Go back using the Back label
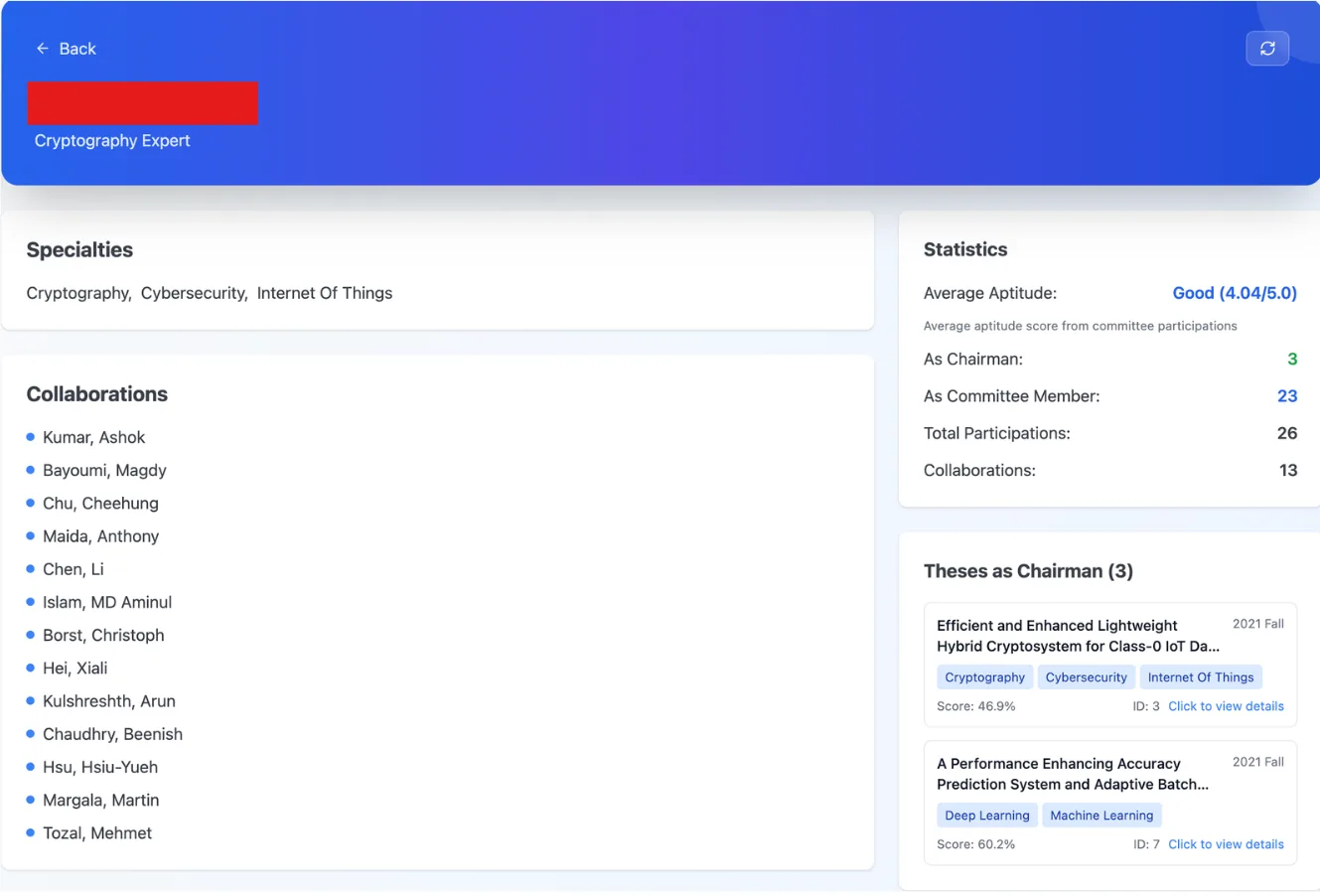This screenshot has width=1320, height=896. pos(77,49)
